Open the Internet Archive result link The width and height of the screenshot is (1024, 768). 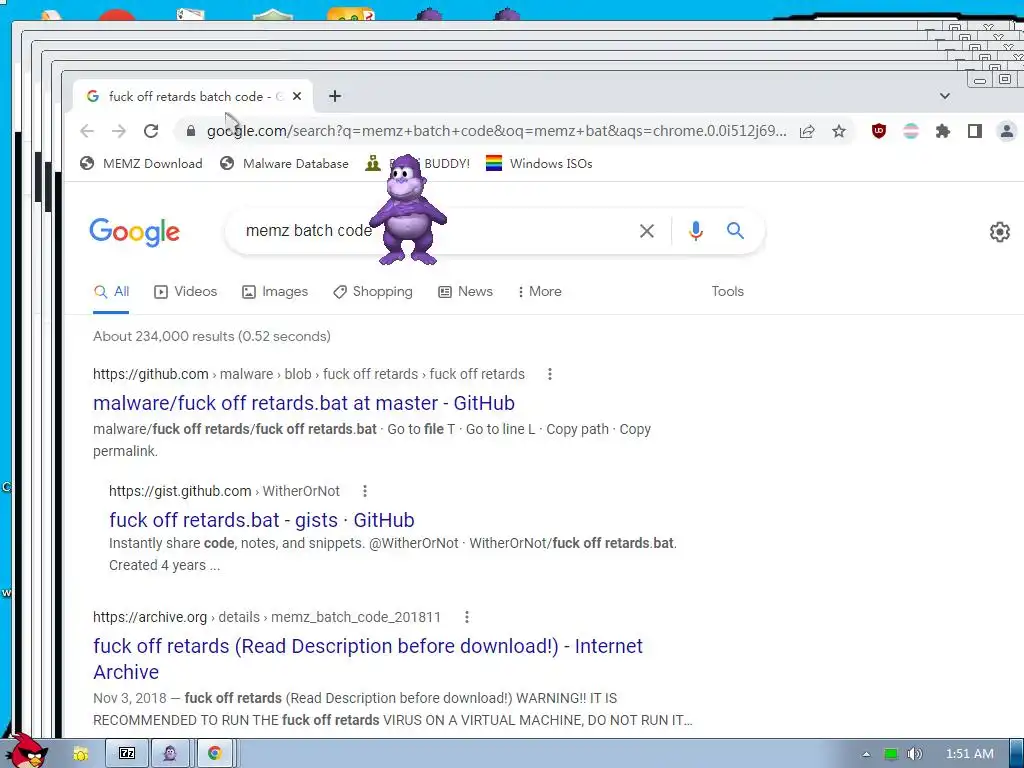(x=368, y=659)
